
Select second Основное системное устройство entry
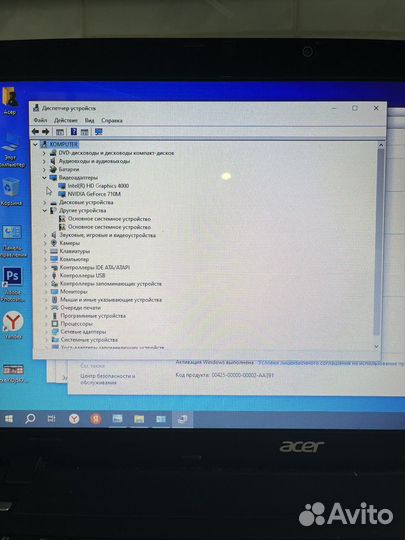click(x=109, y=227)
